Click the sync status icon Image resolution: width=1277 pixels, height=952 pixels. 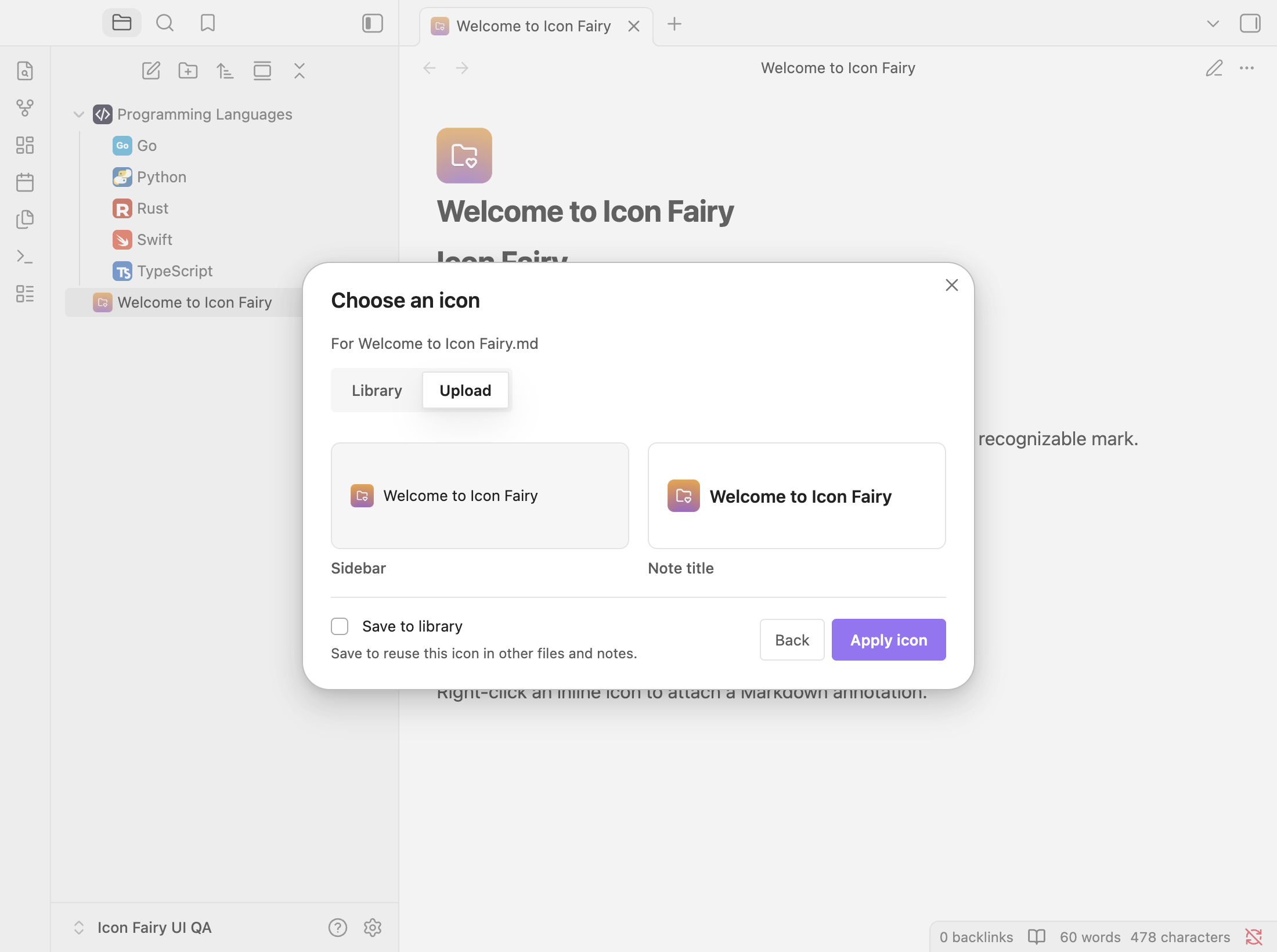[x=1254, y=937]
